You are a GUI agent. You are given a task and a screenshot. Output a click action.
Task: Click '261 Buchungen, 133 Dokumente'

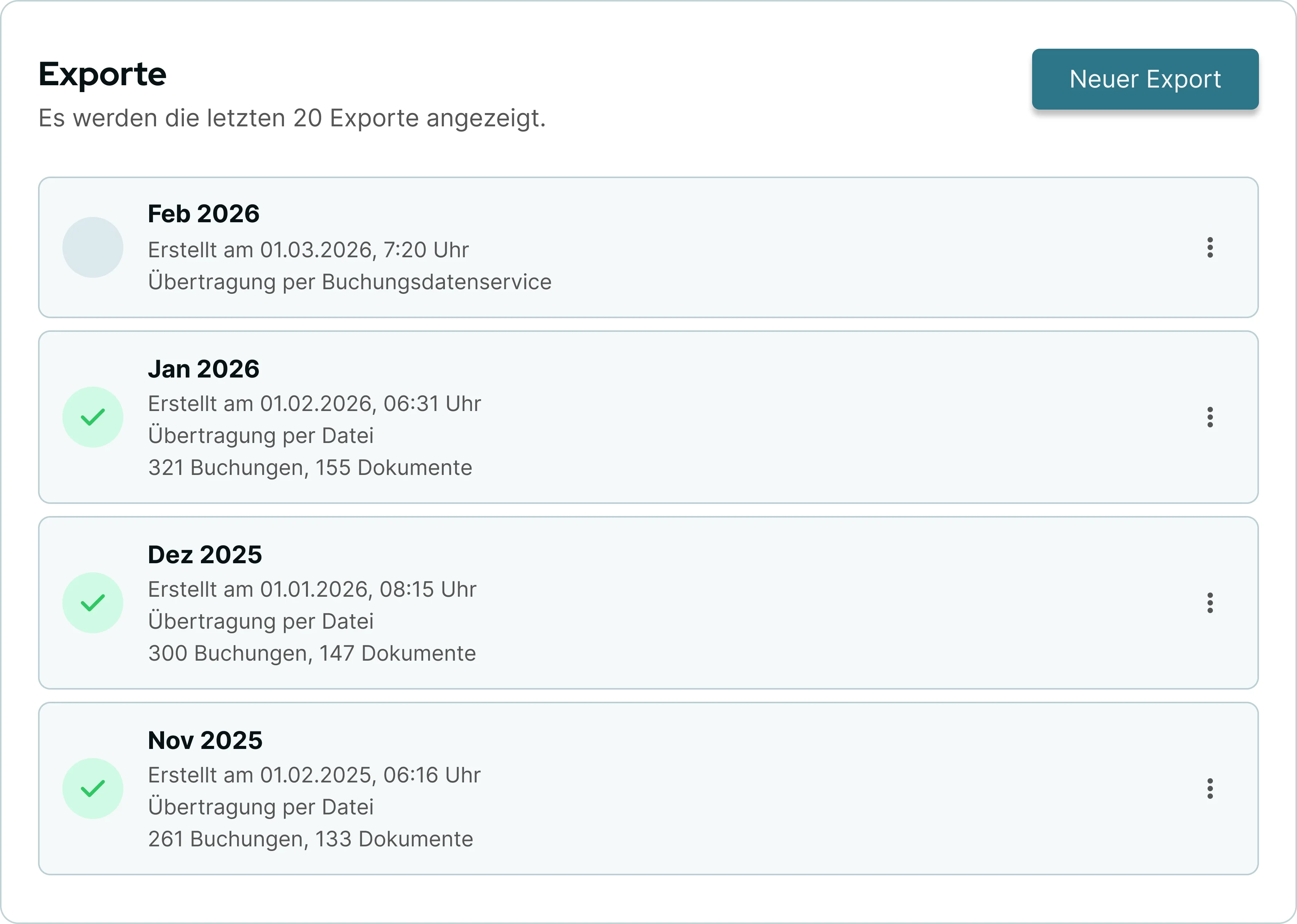click(x=311, y=839)
